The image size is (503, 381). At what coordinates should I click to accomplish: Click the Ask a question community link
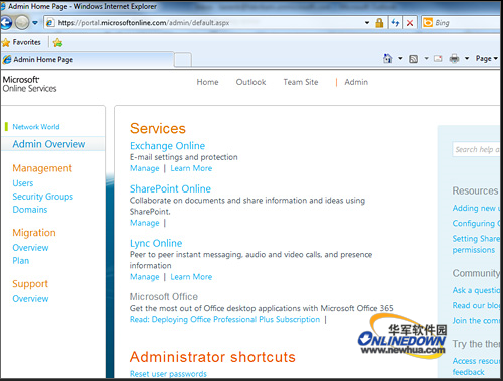click(477, 290)
